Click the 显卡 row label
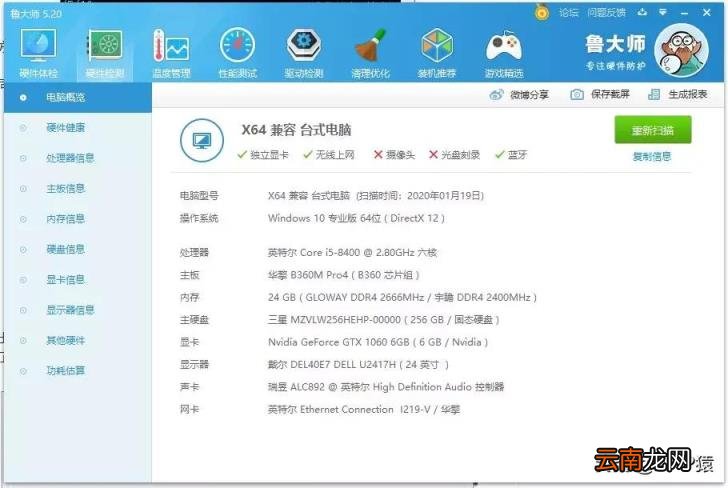728x488 pixels. [x=189, y=342]
